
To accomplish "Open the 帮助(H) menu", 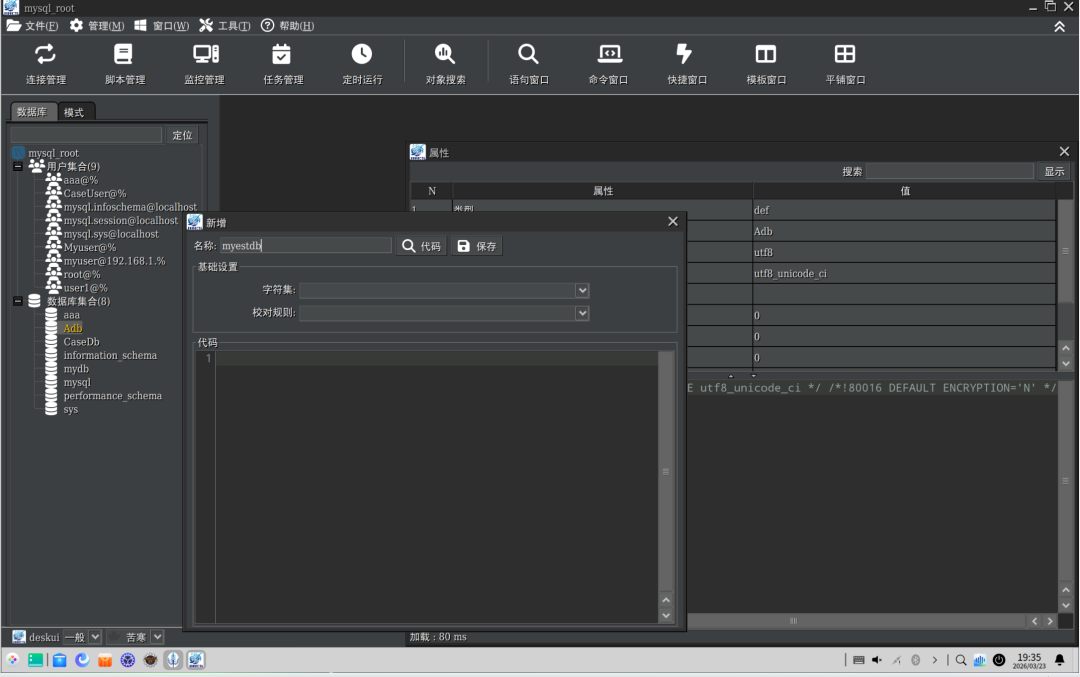I will tap(287, 25).
